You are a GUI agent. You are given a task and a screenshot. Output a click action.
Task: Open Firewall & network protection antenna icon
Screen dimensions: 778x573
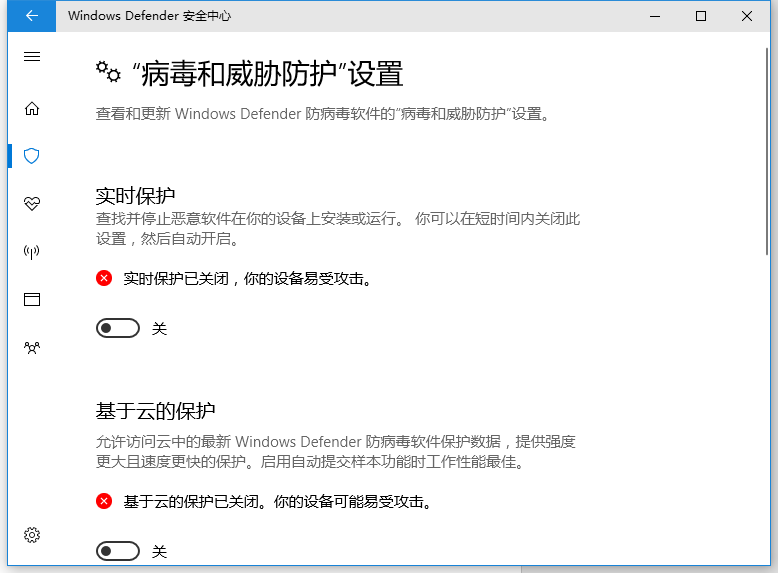tap(32, 252)
